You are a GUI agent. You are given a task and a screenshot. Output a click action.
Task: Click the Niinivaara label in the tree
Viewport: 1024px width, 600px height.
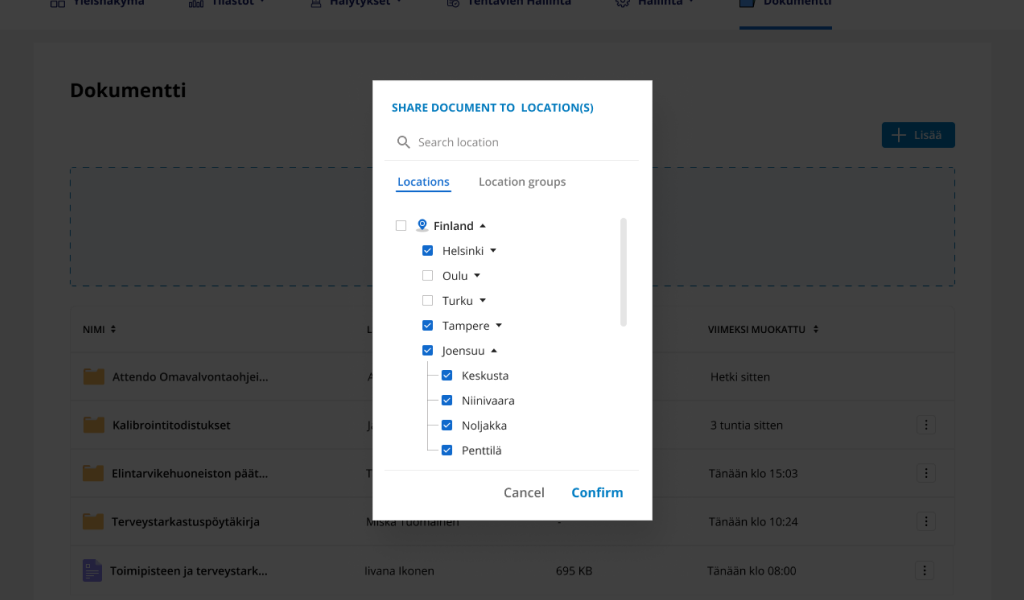tap(488, 401)
